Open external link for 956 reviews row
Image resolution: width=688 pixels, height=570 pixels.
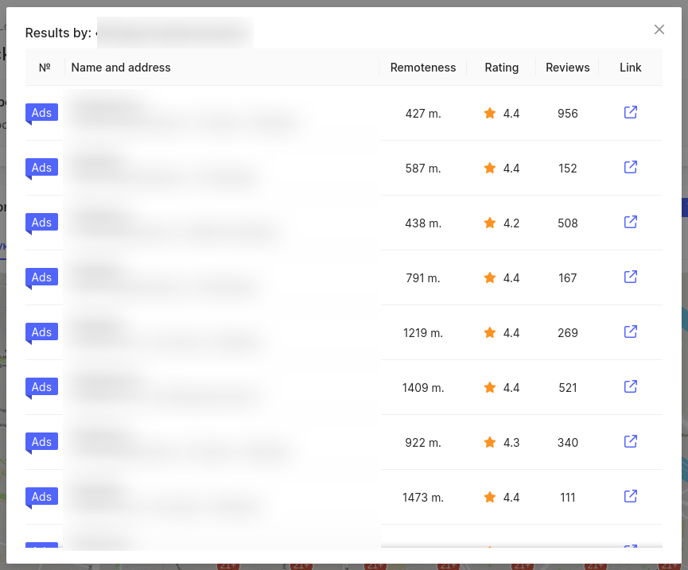pyautogui.click(x=630, y=113)
